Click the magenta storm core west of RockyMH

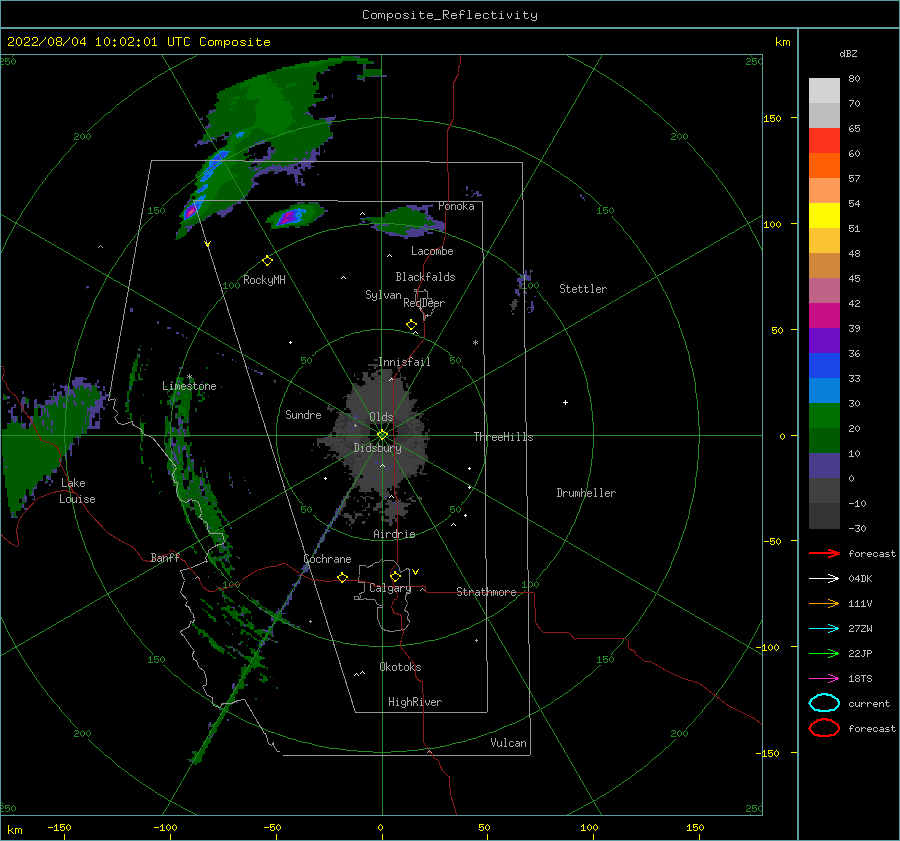[191, 211]
